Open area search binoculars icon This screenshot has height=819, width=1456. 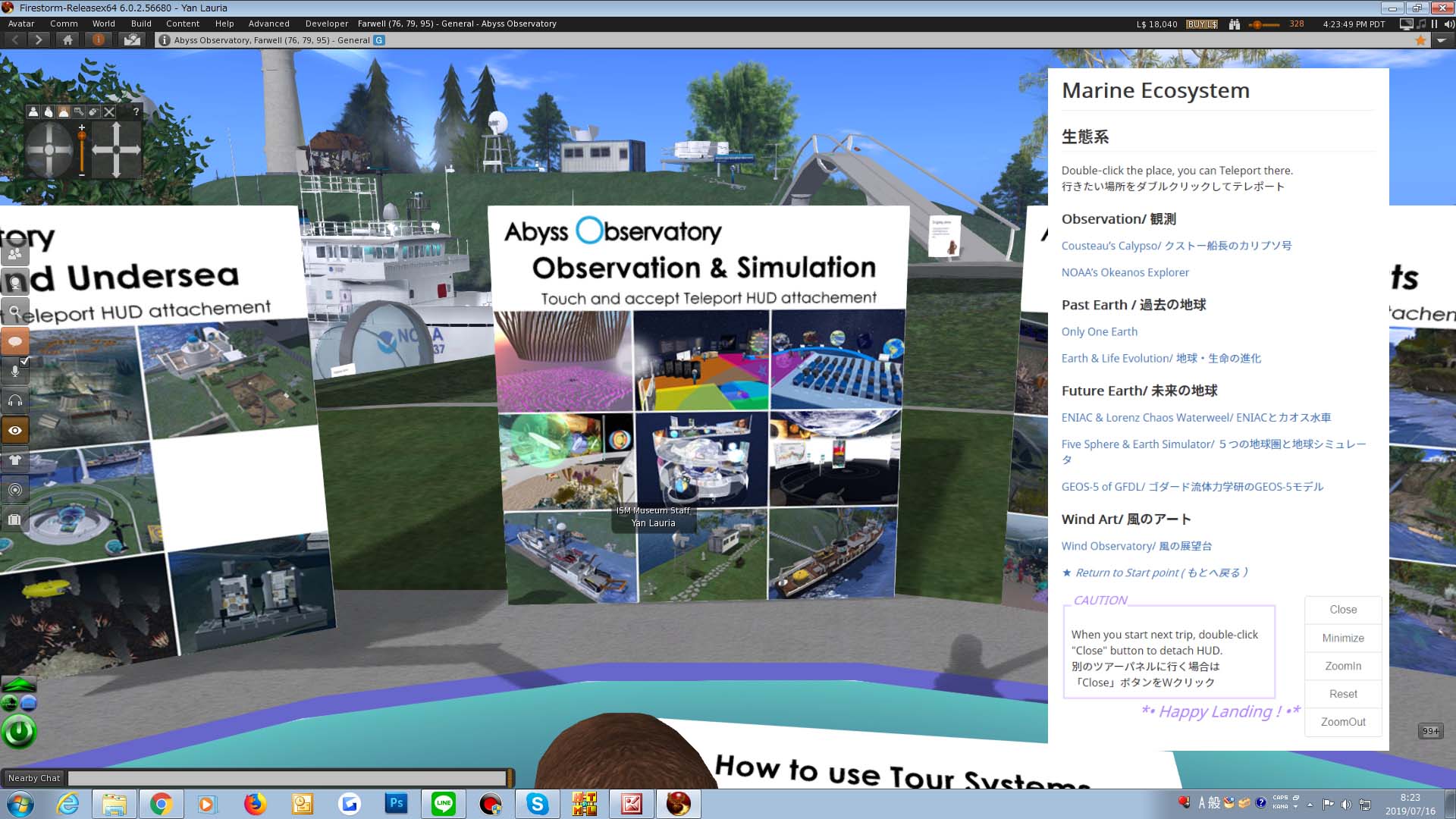pos(1235,24)
